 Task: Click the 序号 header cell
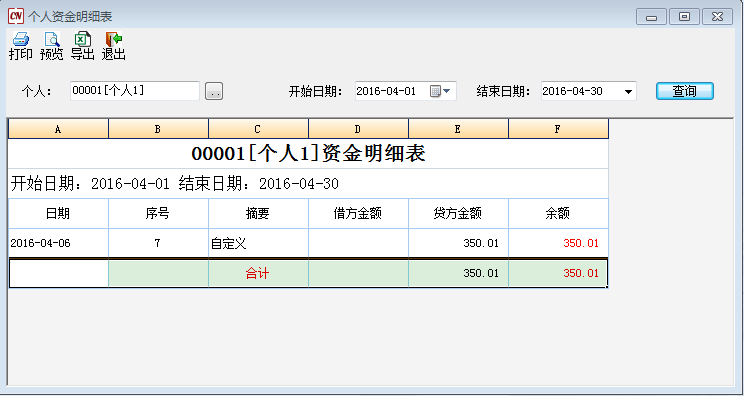click(x=158, y=213)
